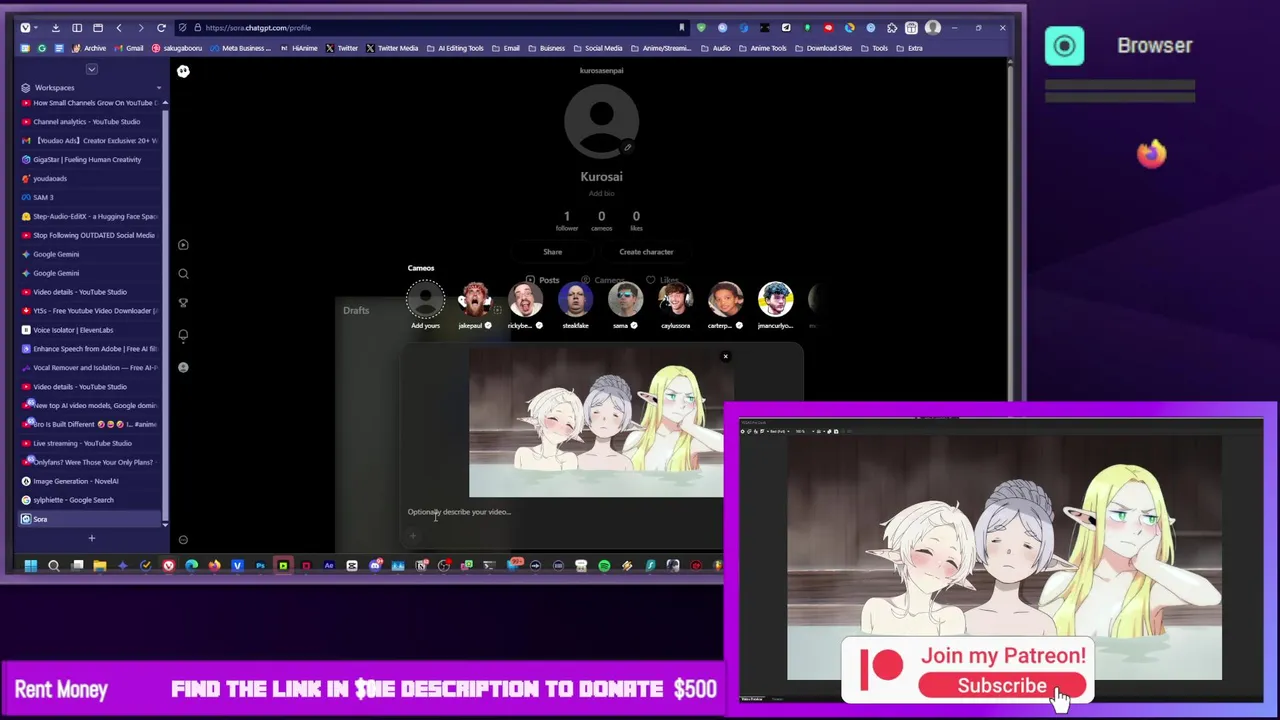Screen dimensions: 1280x720
Task: Switch to GigaStar Fueling Human Creativity tab
Action: click(x=90, y=159)
